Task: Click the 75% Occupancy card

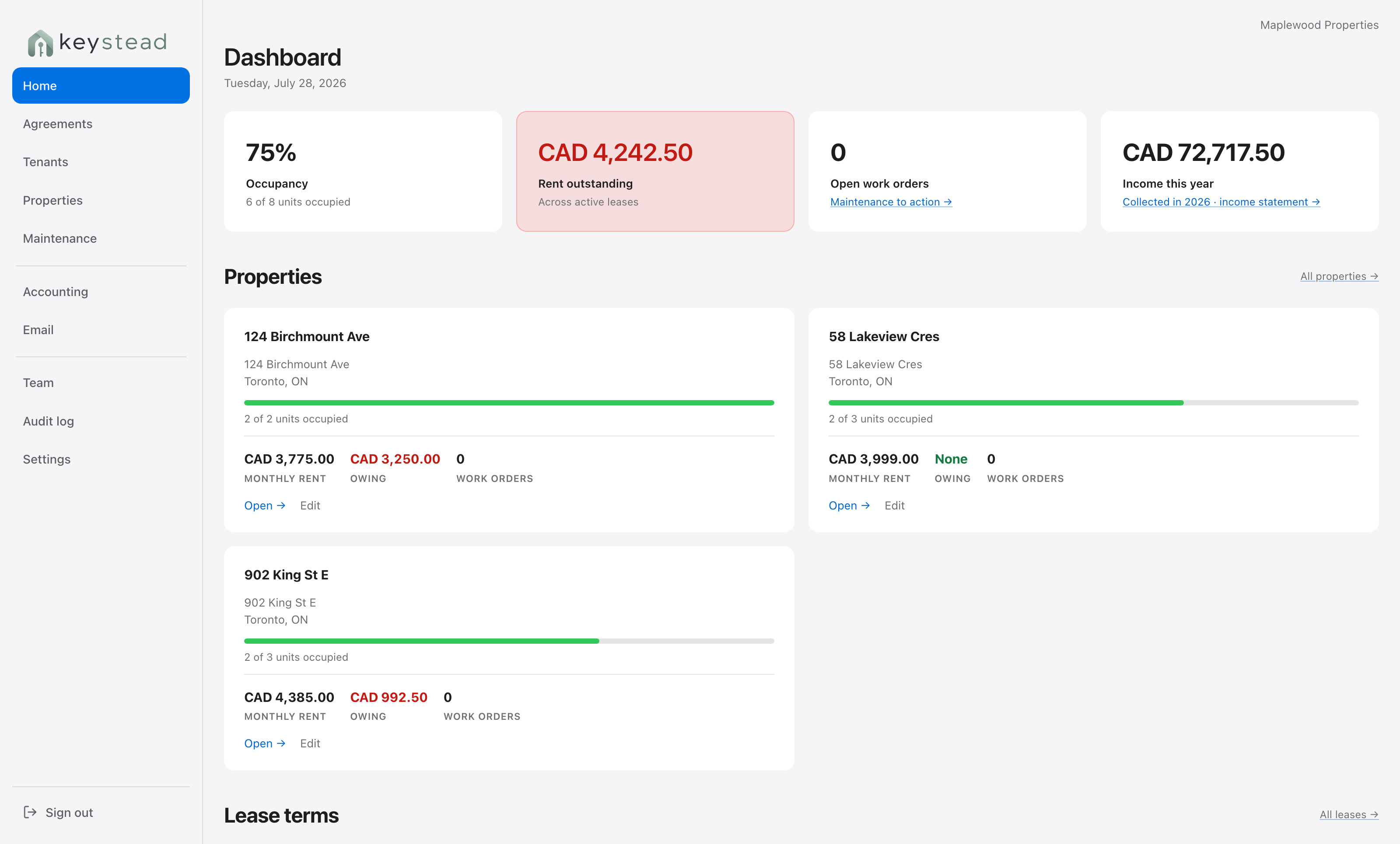Action: (x=363, y=171)
